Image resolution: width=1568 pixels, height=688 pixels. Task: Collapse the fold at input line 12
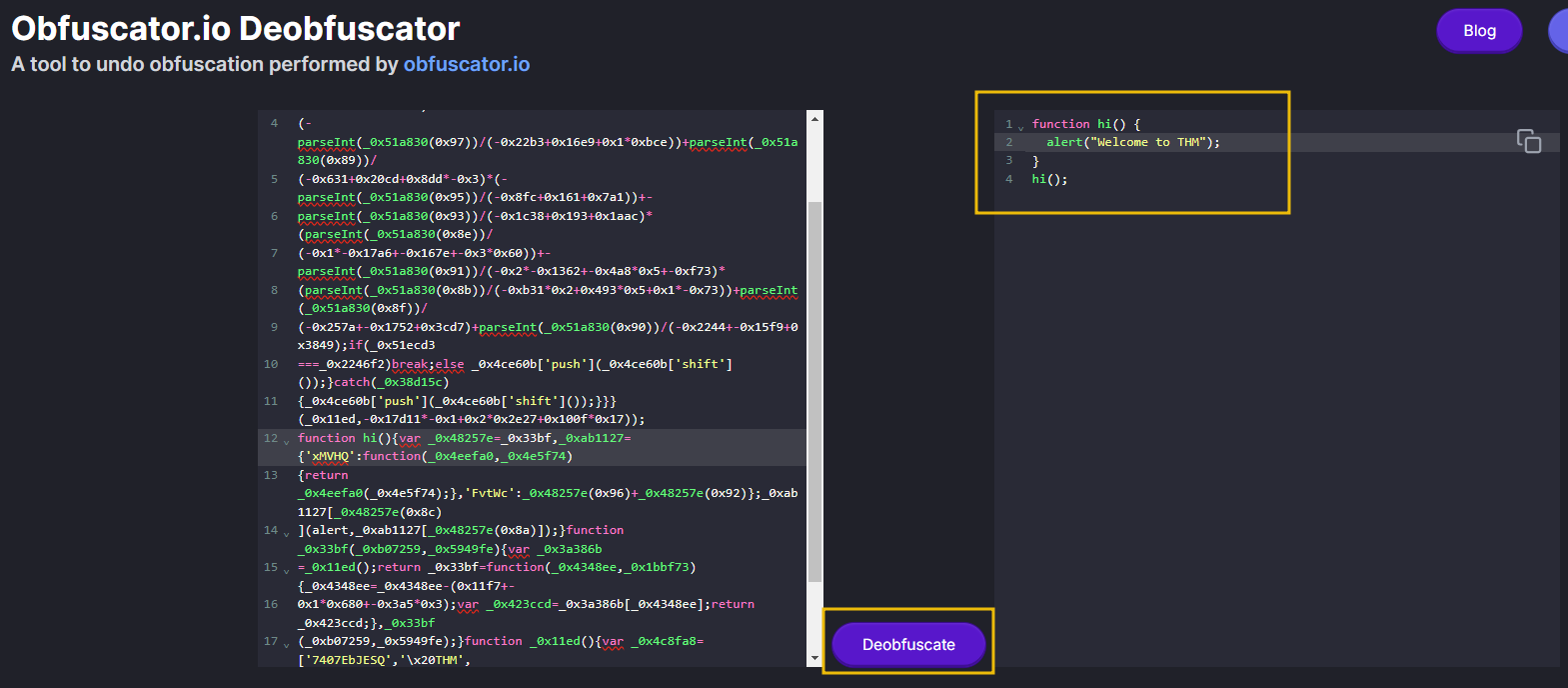click(x=287, y=440)
